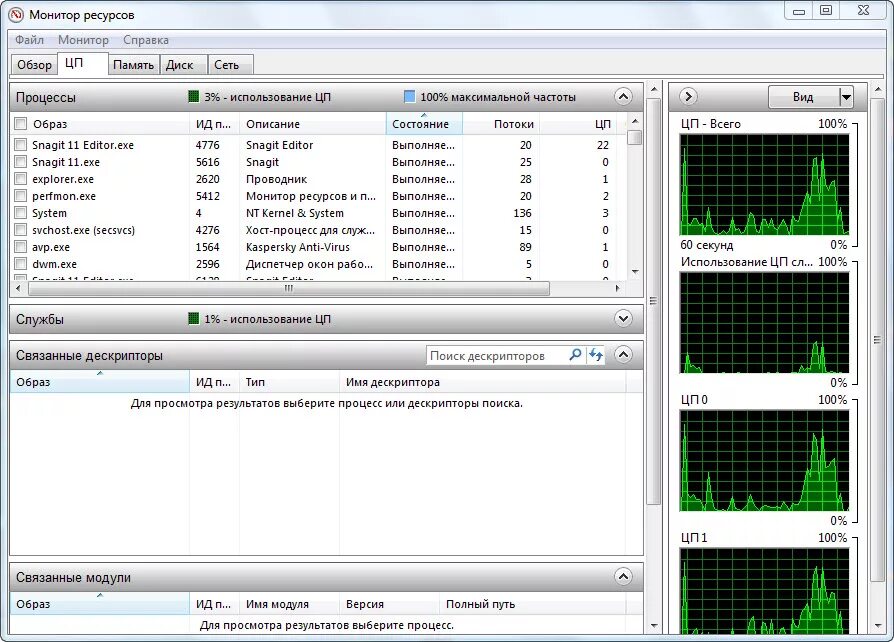Switch to the Обзор tab
This screenshot has width=894, height=642.
click(x=34, y=64)
